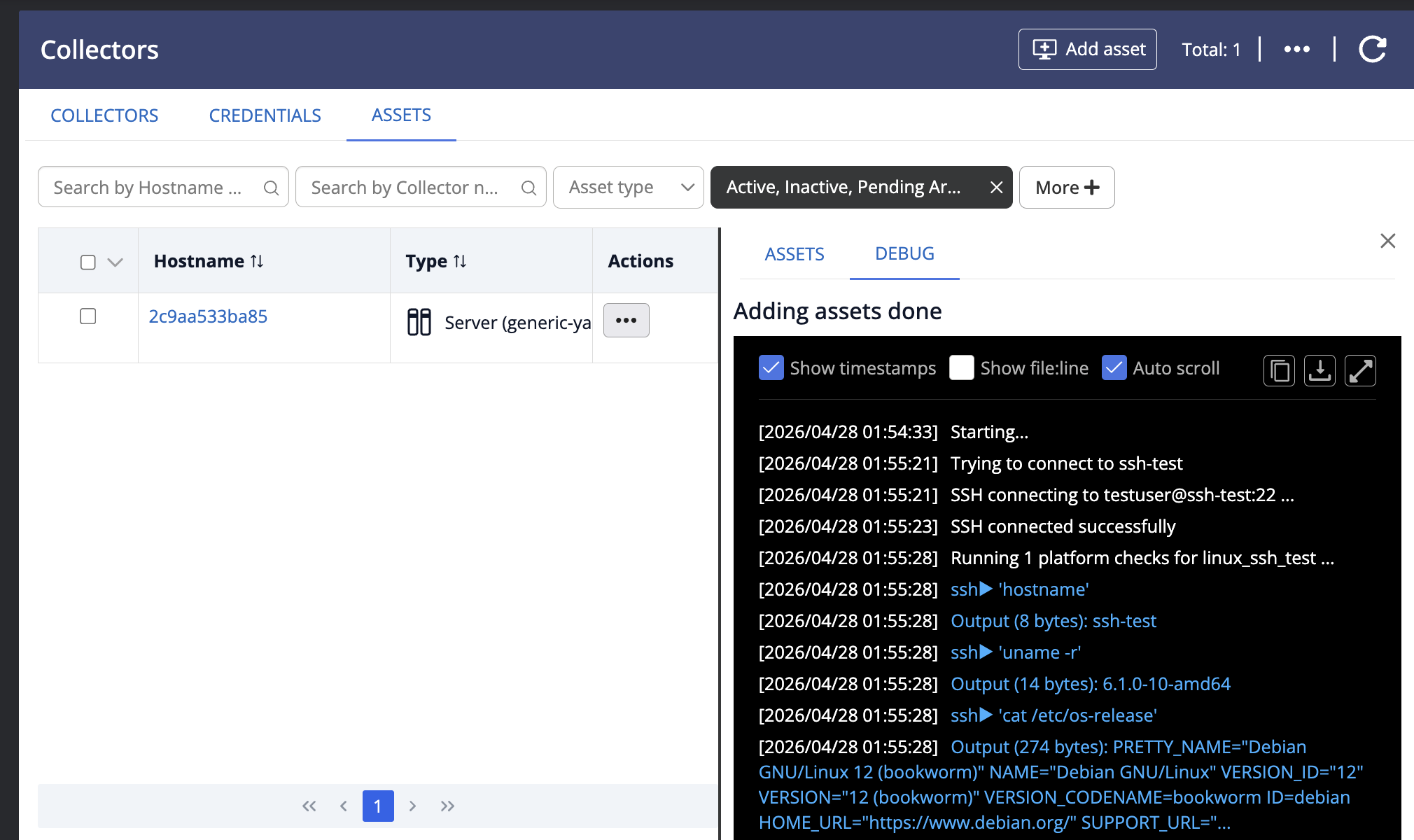Focus the Search by Hostname field
Viewport: 1414px width, 840px height.
point(163,187)
